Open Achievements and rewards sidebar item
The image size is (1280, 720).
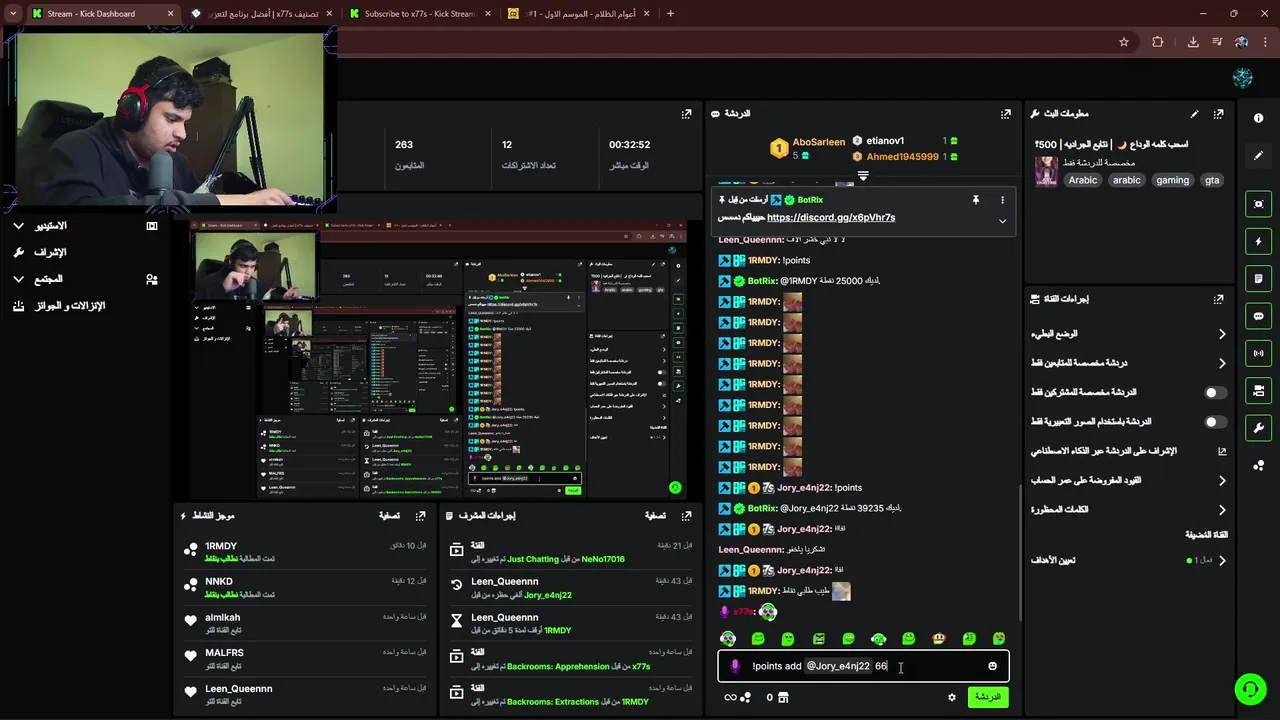click(x=60, y=306)
